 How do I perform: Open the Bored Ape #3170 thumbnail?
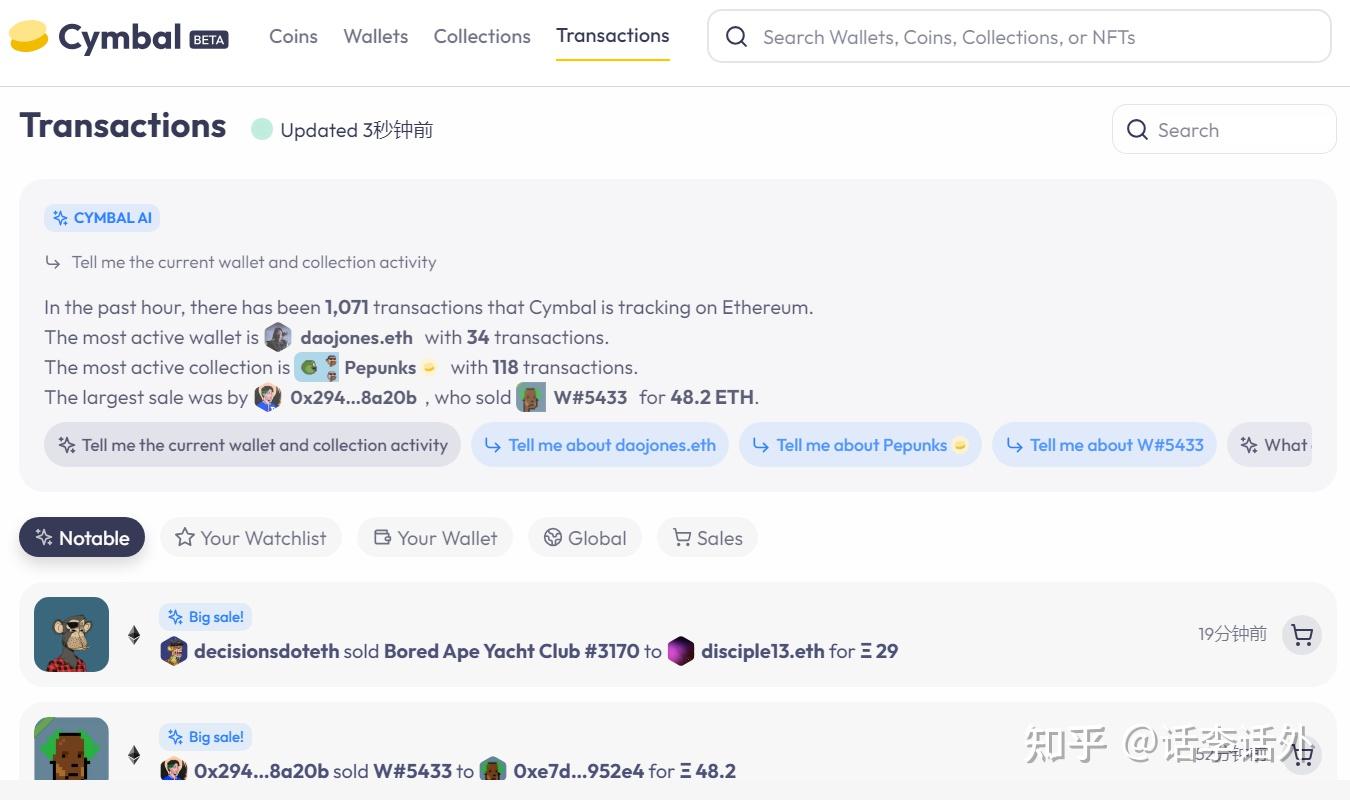tap(71, 634)
